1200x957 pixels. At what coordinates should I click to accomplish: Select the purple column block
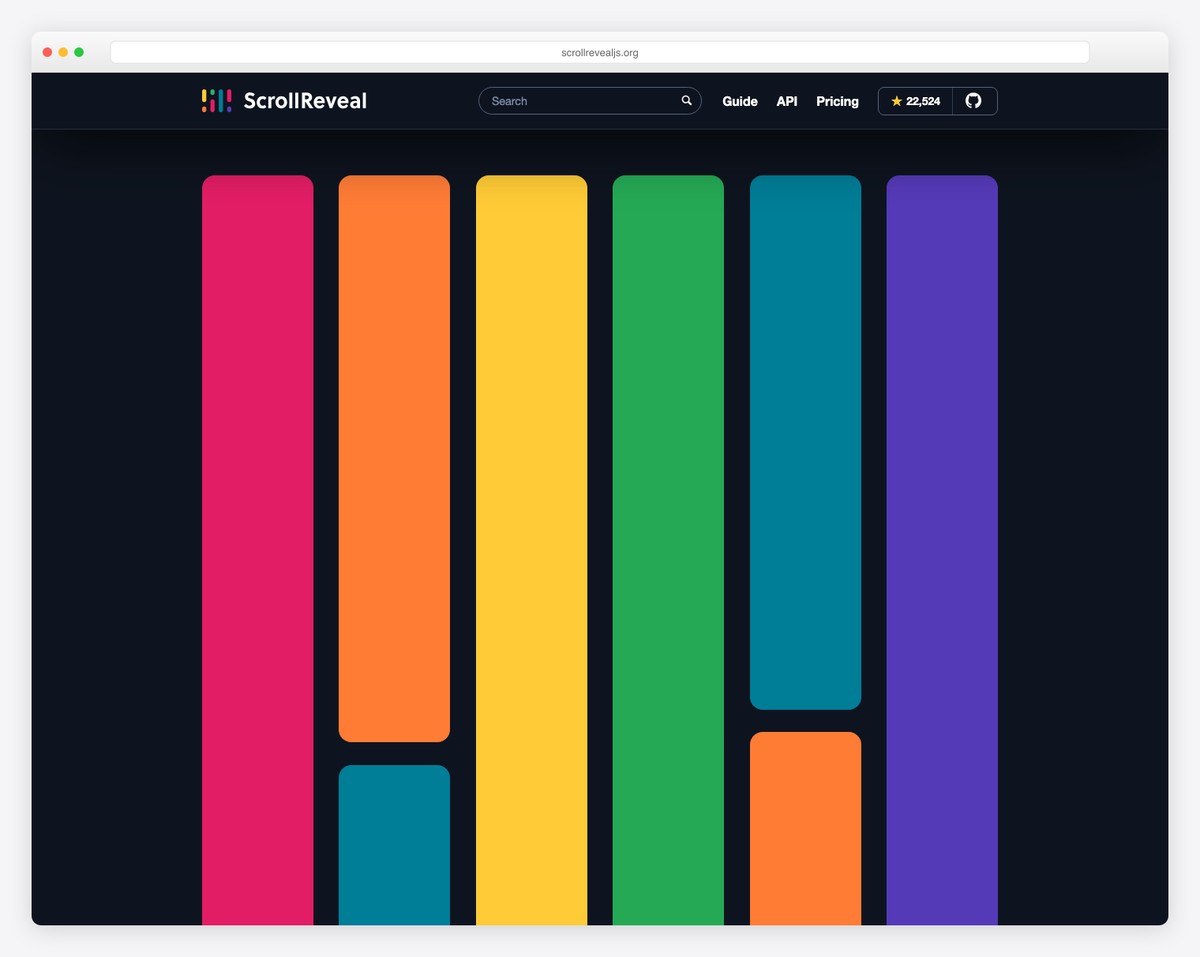[x=942, y=550]
